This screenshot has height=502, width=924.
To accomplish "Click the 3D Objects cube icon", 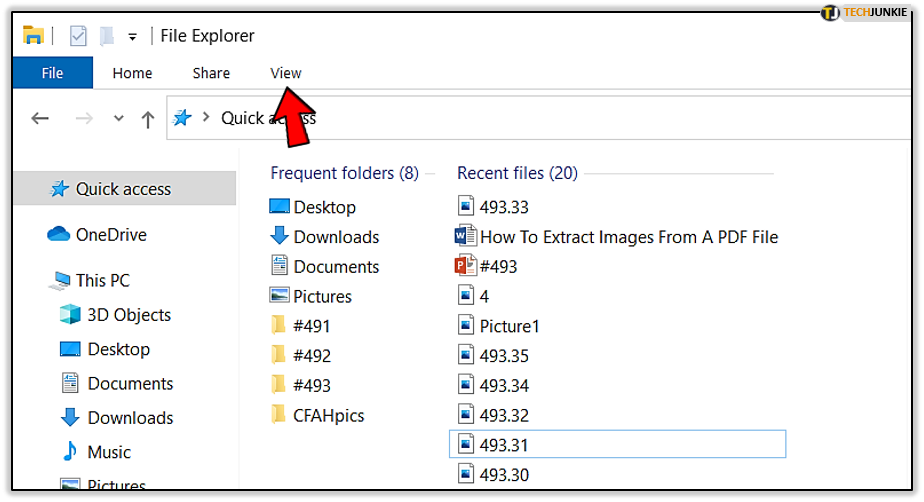I will click(x=70, y=314).
